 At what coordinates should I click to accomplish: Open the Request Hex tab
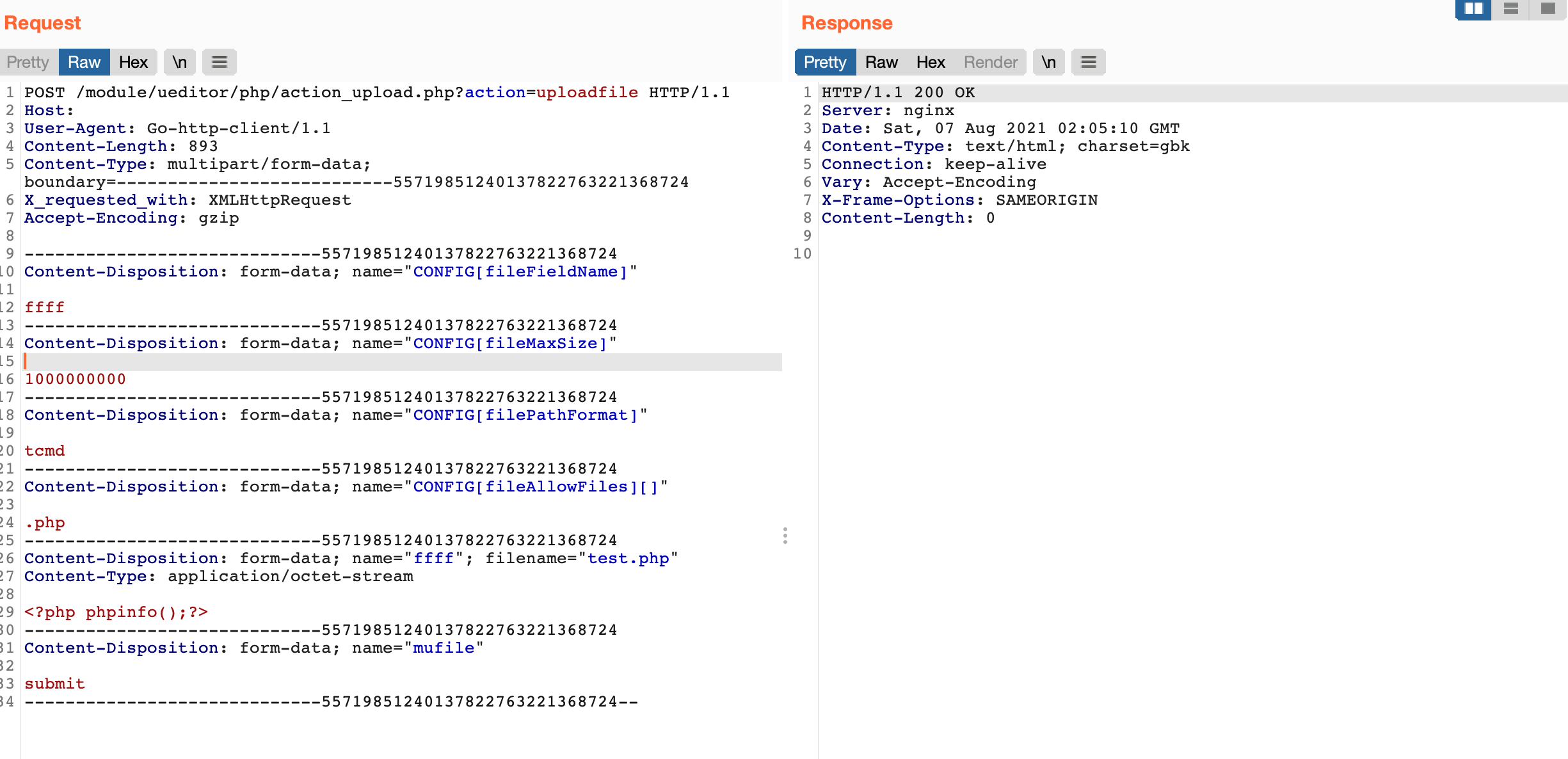[x=133, y=62]
